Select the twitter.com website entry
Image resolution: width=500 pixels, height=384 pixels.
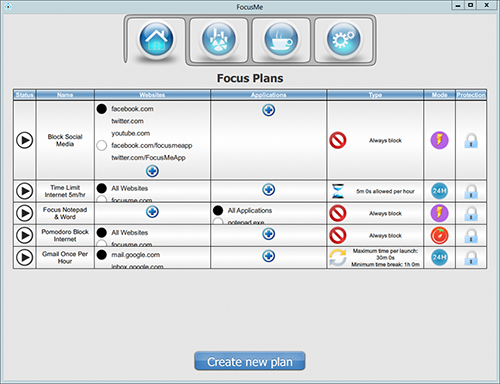pos(127,121)
